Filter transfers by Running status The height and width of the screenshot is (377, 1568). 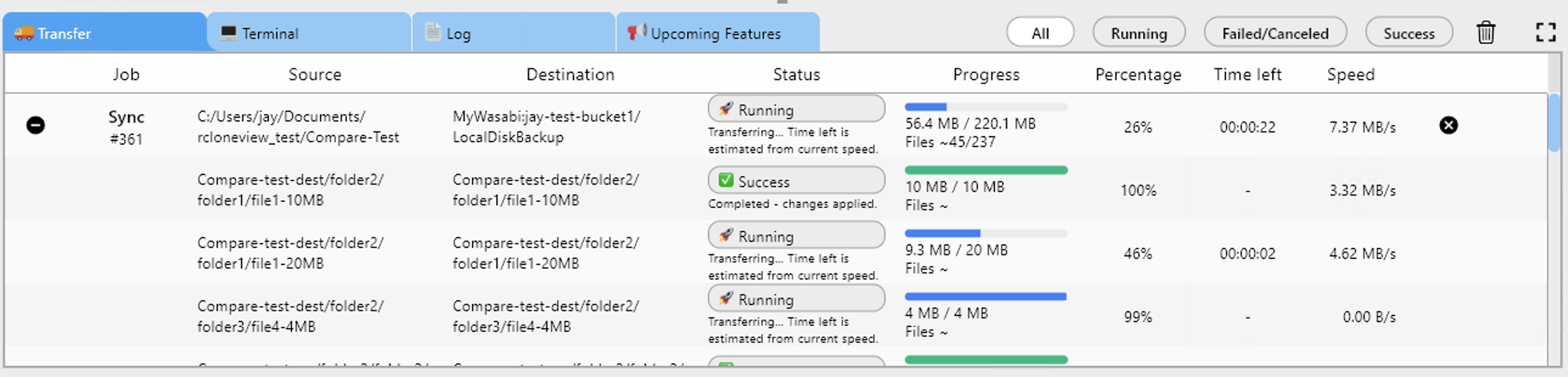tap(1138, 33)
